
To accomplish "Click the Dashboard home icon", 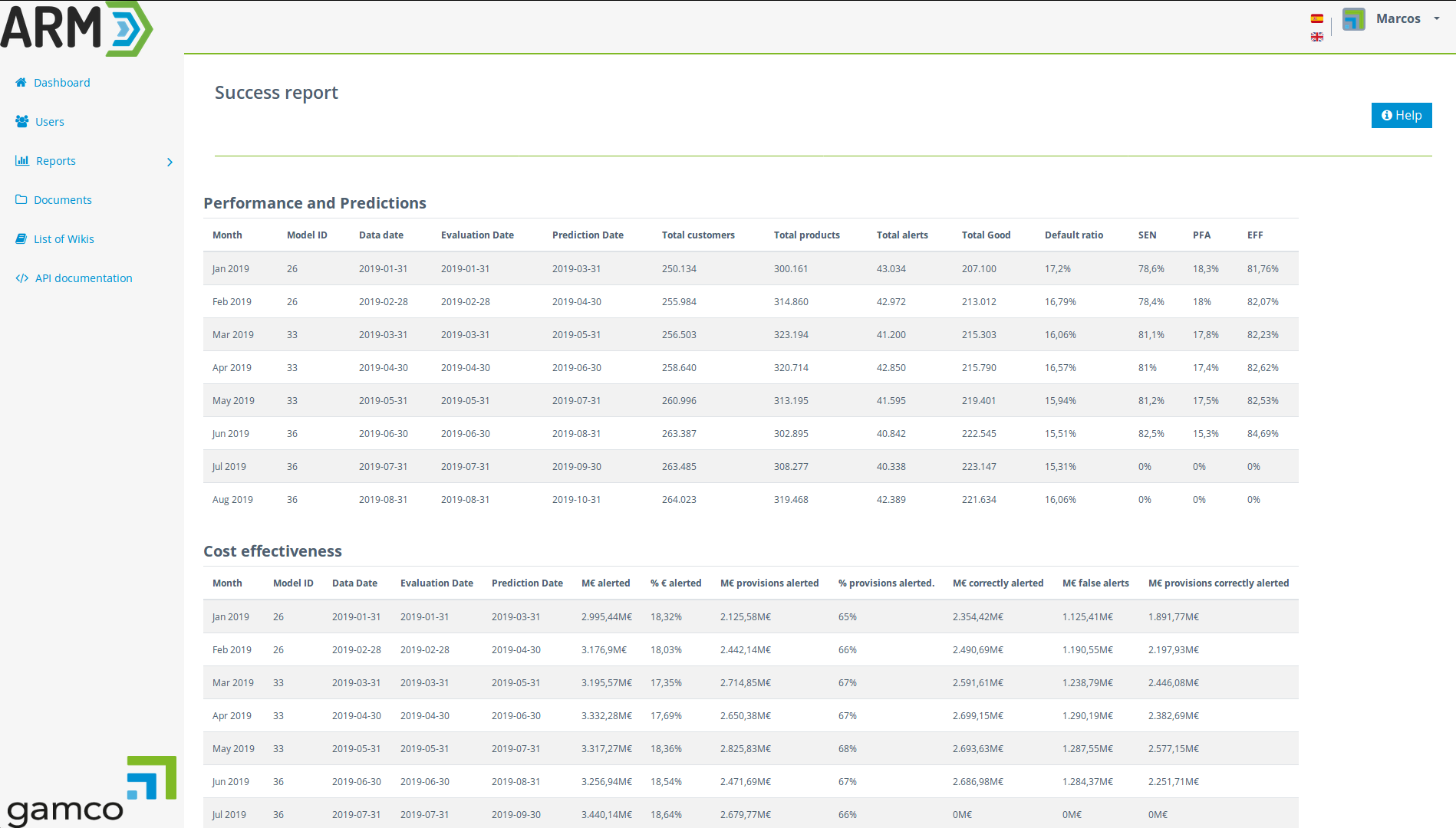I will (x=21, y=82).
